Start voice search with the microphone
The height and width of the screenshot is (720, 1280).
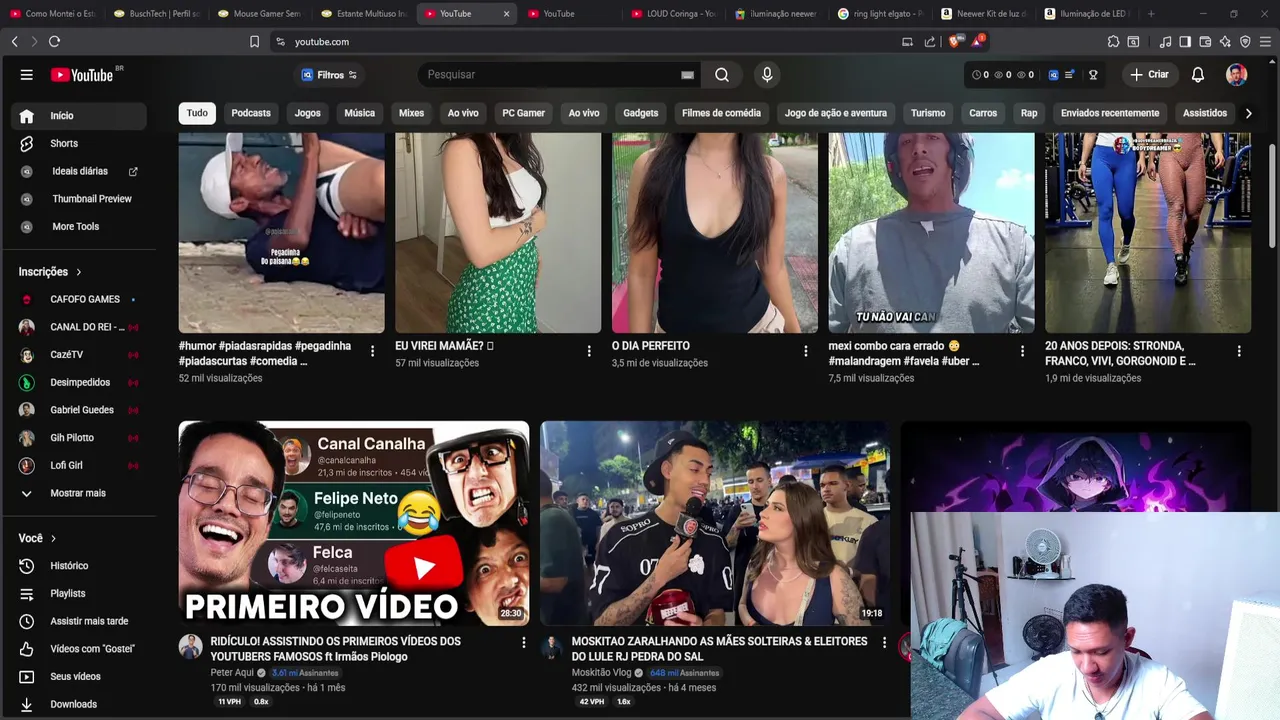767,75
